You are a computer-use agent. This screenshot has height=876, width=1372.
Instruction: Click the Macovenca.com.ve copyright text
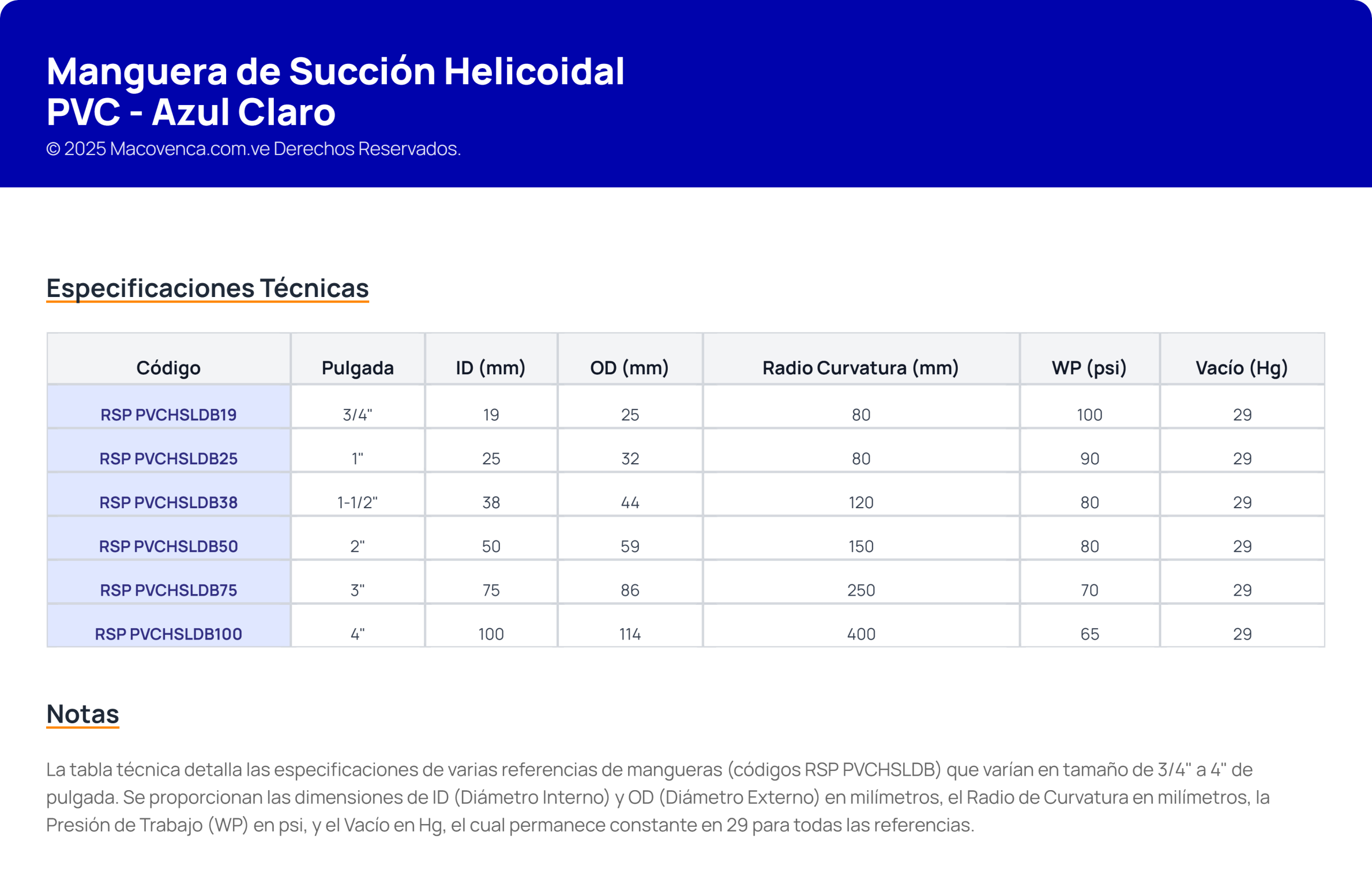pyautogui.click(x=253, y=149)
